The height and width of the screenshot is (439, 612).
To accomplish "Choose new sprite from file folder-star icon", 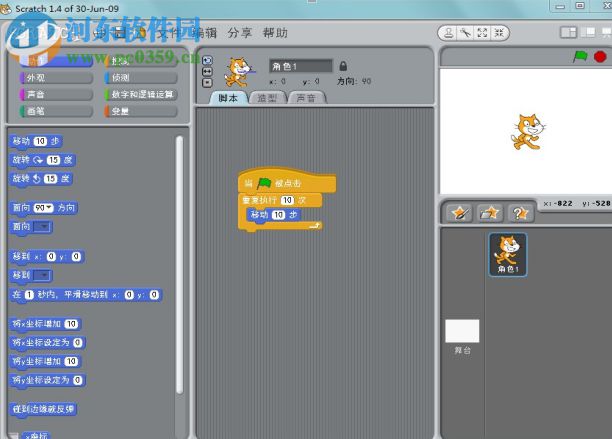I will point(489,213).
